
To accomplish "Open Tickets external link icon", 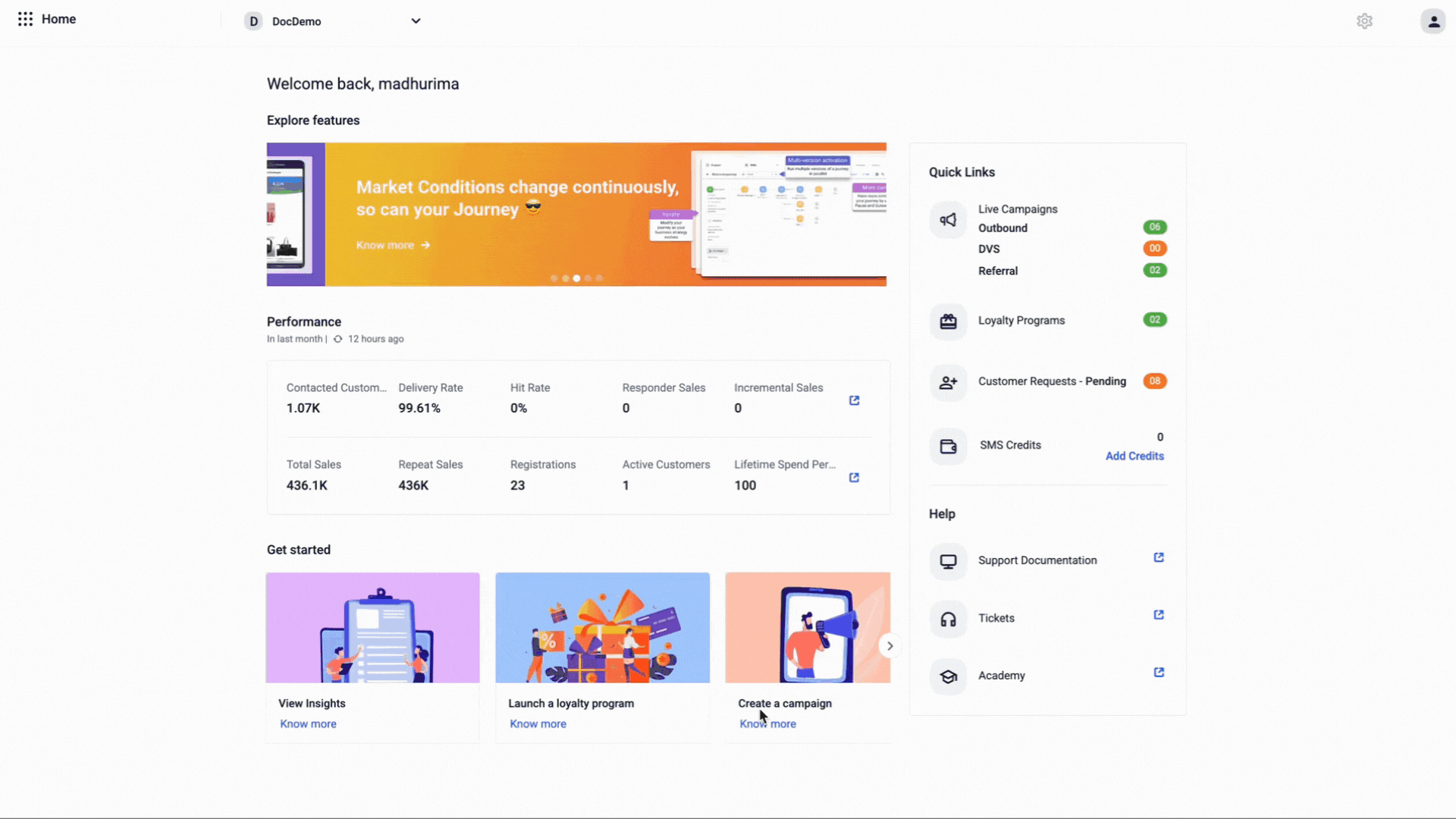I will pos(1159,615).
